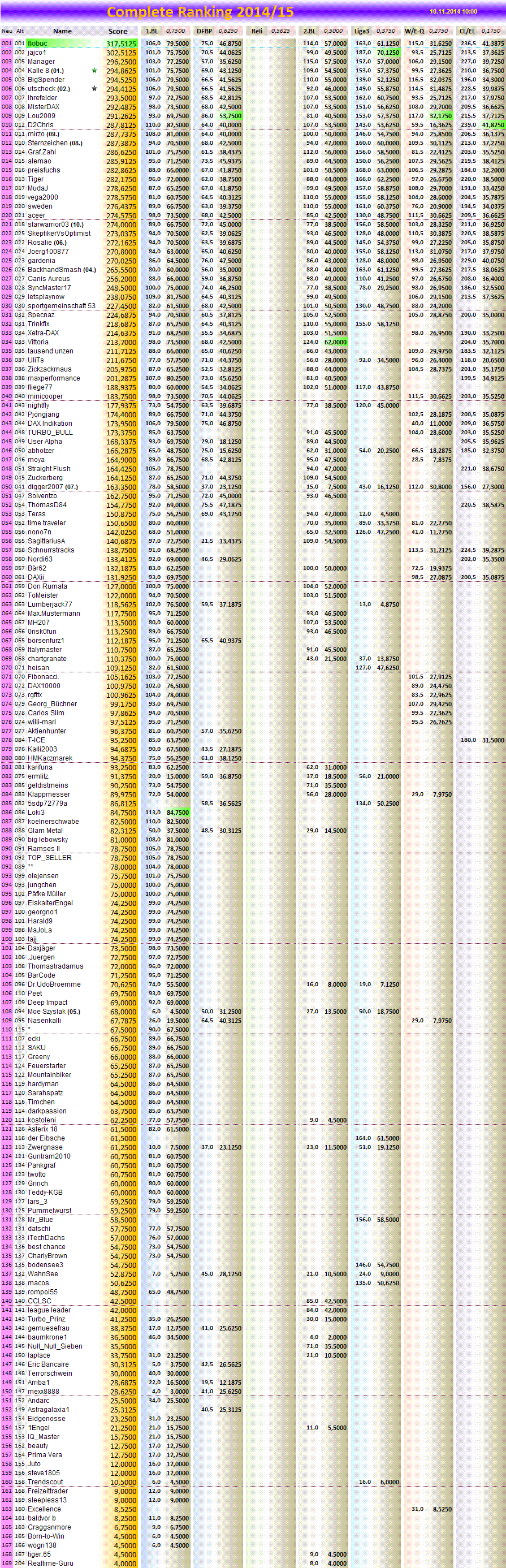Select the player name 'Zickzackmaus'
Screen dimensions: 506x1568
point(50,369)
